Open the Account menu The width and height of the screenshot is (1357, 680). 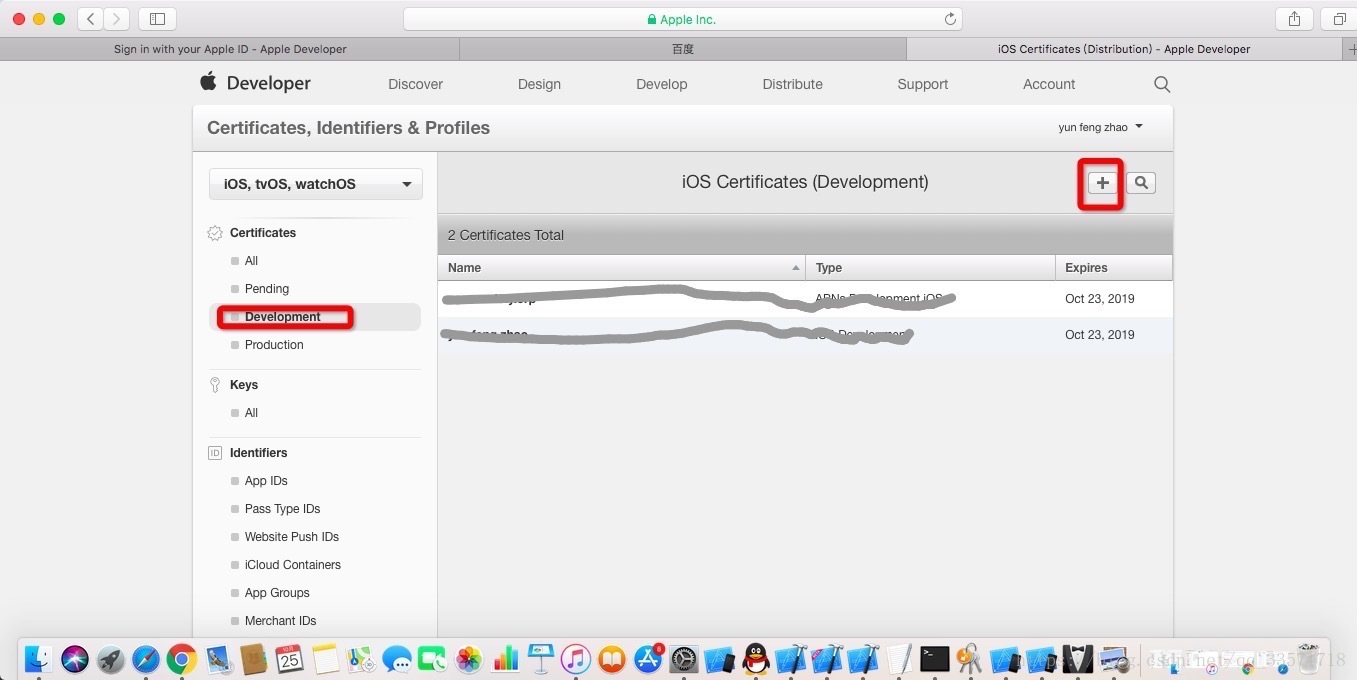point(1049,84)
